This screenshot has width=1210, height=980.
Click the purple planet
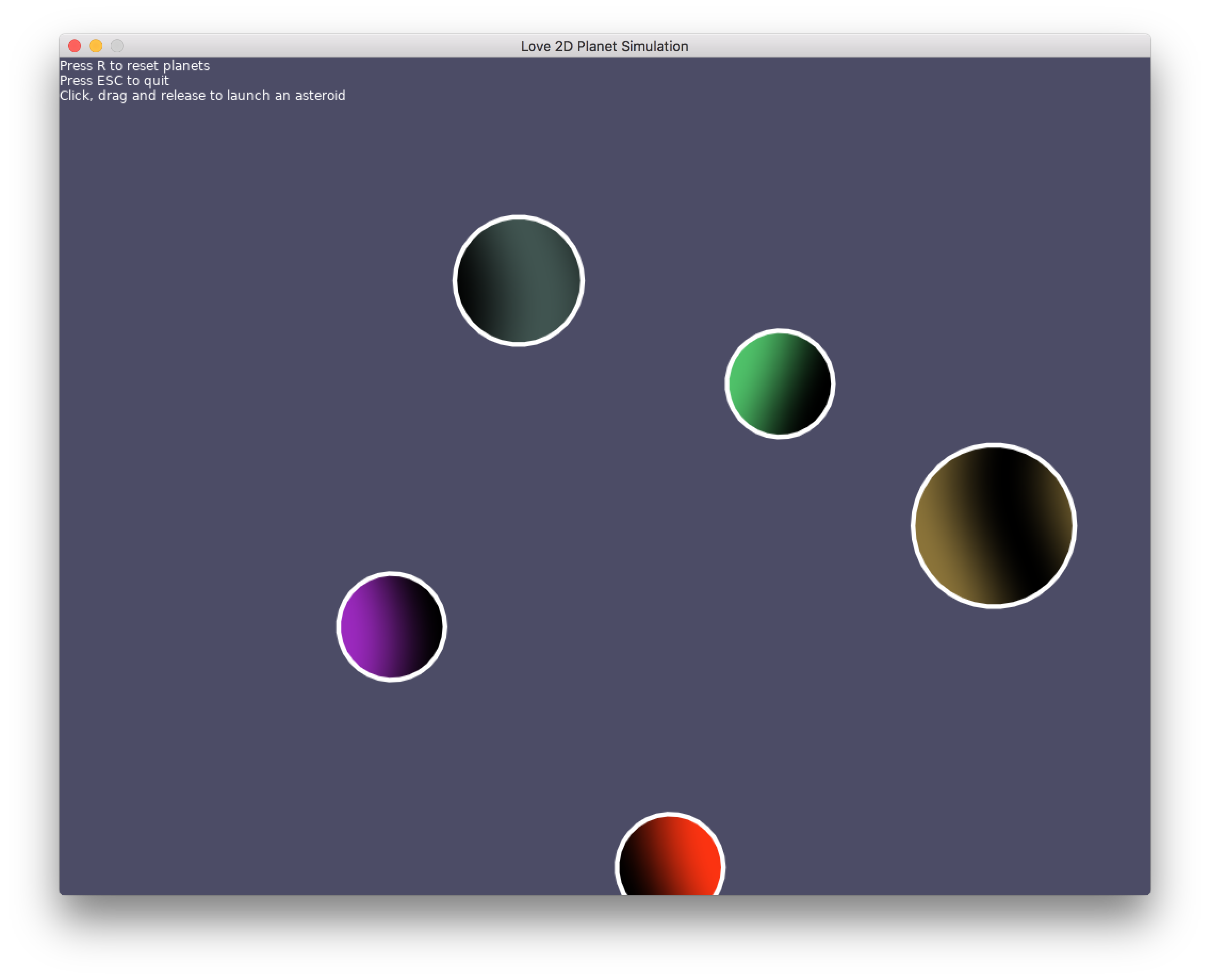391,626
